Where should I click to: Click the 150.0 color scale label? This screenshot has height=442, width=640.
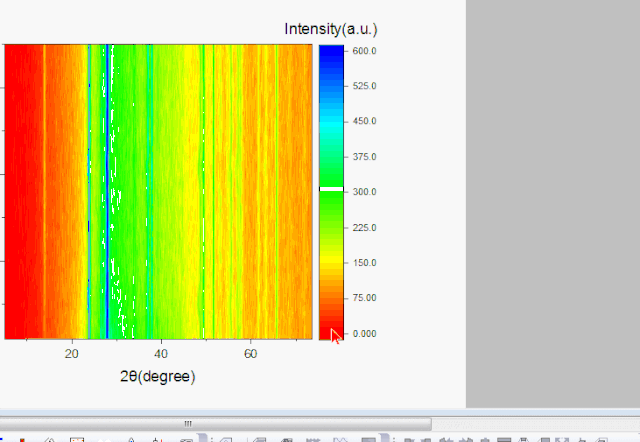tap(365, 262)
